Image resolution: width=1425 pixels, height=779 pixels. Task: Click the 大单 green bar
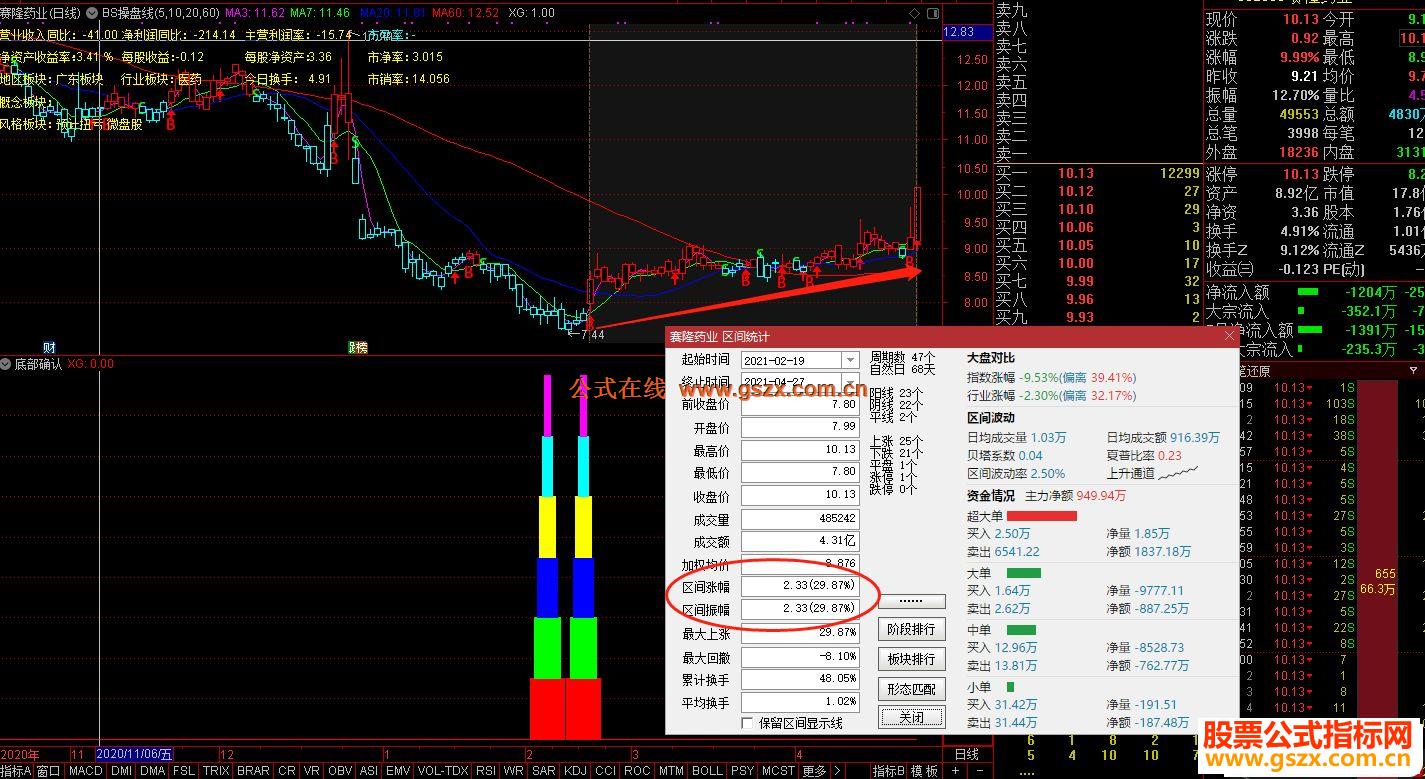click(1023, 573)
